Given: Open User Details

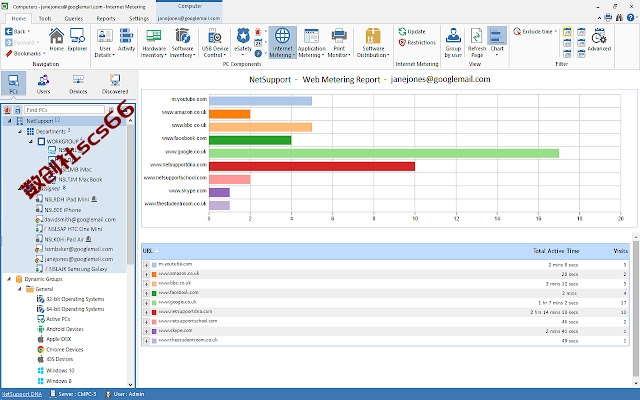Looking at the screenshot, I should [105, 43].
